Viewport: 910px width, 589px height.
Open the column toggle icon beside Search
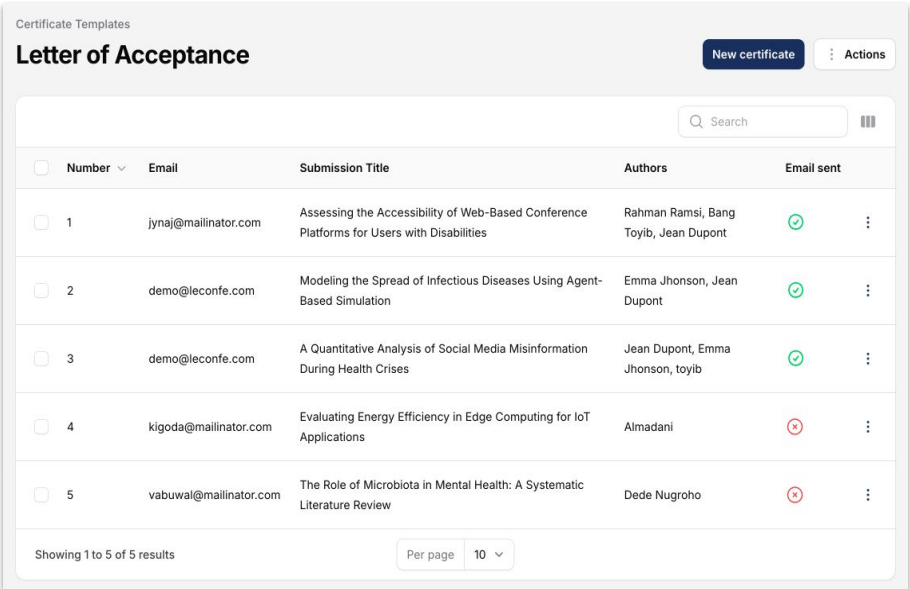coord(868,121)
